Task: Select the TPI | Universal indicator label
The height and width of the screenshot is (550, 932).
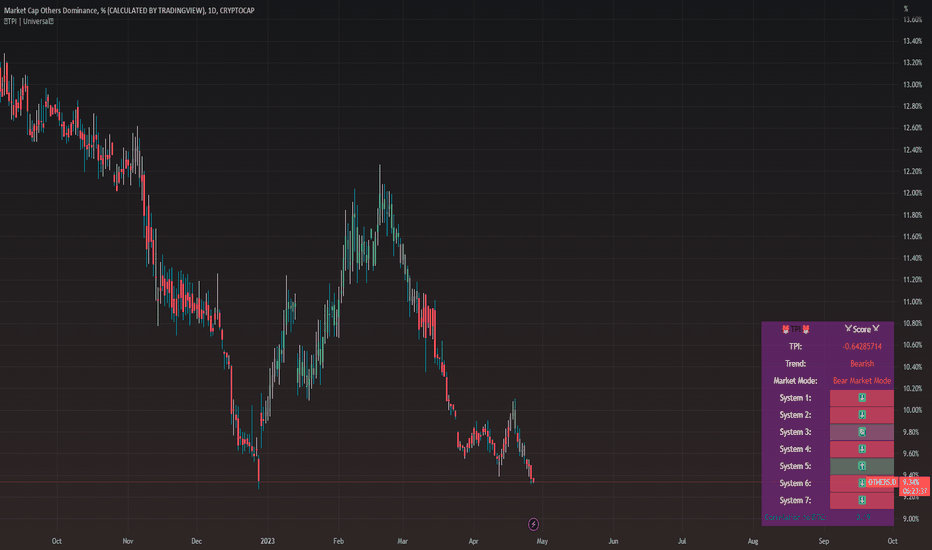Action: [29, 21]
